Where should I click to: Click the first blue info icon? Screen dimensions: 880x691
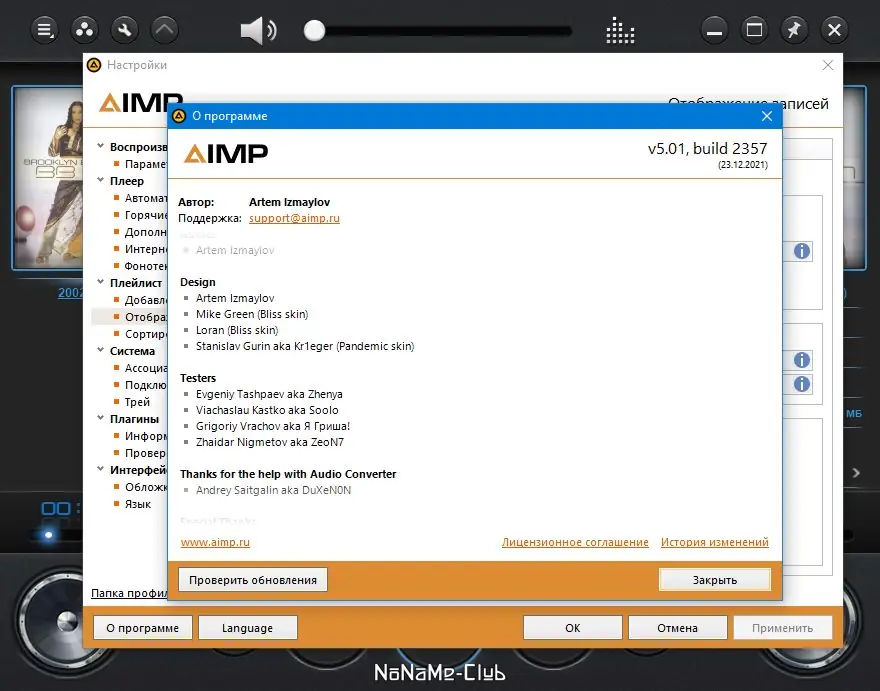point(801,251)
